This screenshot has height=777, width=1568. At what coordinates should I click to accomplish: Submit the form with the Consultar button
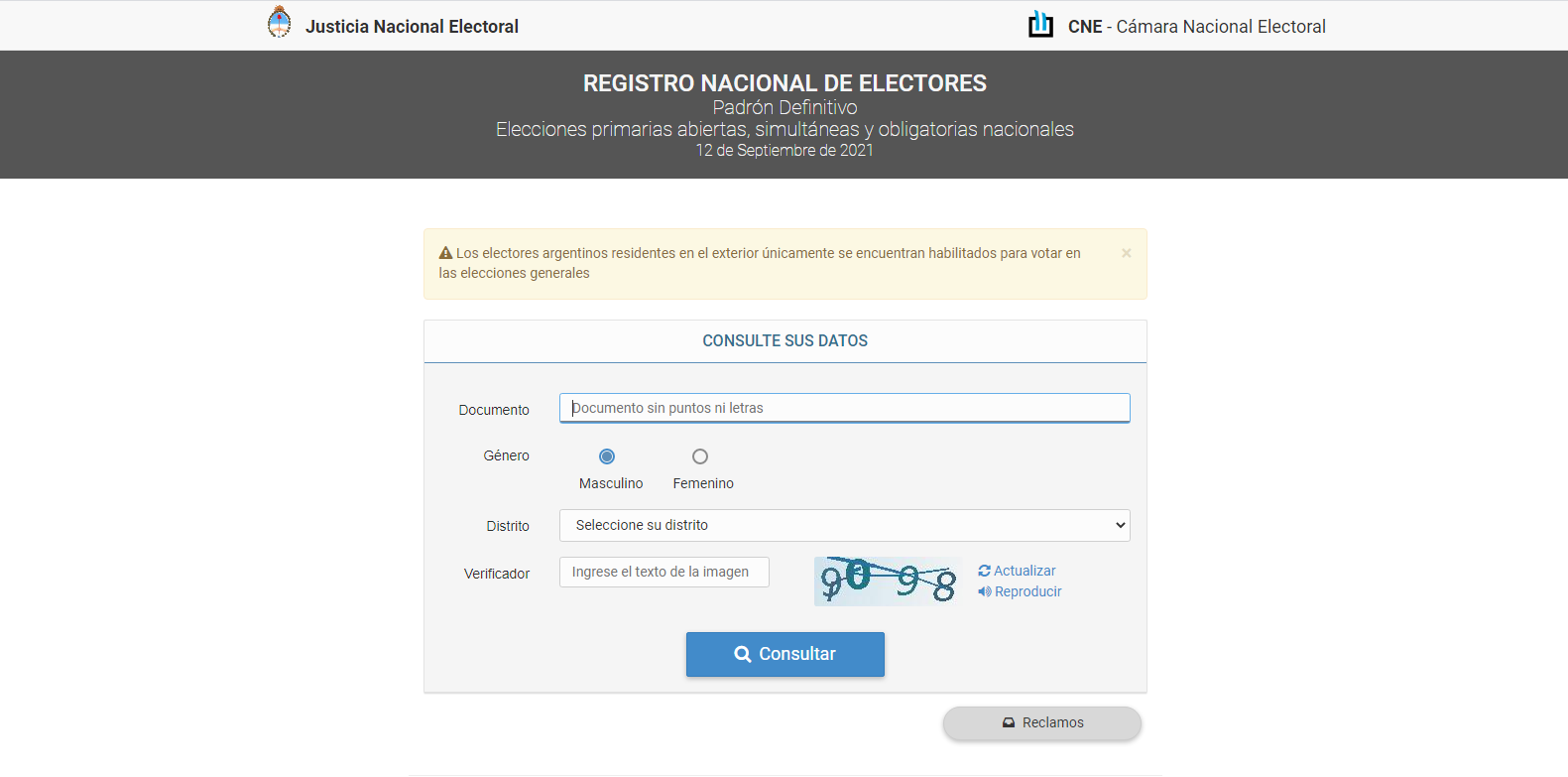pyautogui.click(x=785, y=654)
